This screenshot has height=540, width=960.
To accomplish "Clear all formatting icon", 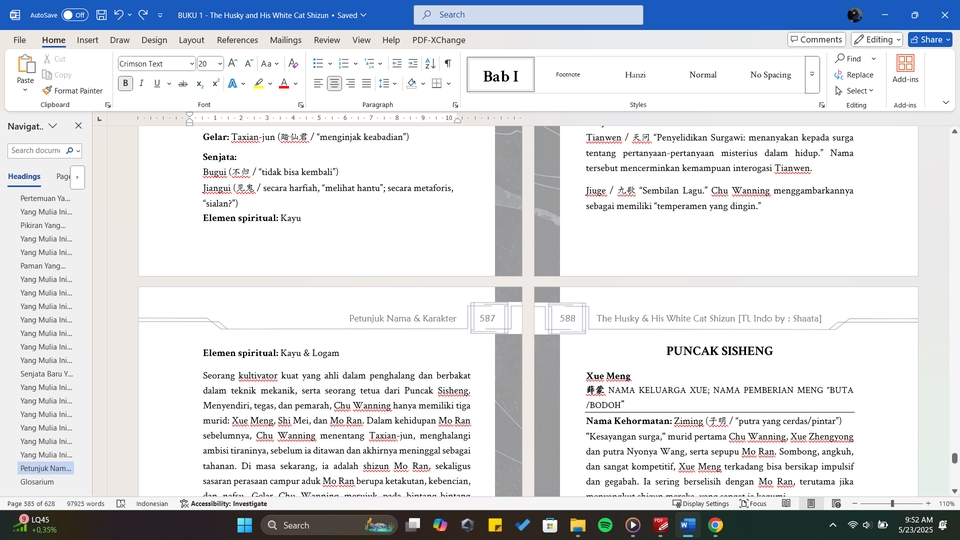I will tap(293, 63).
